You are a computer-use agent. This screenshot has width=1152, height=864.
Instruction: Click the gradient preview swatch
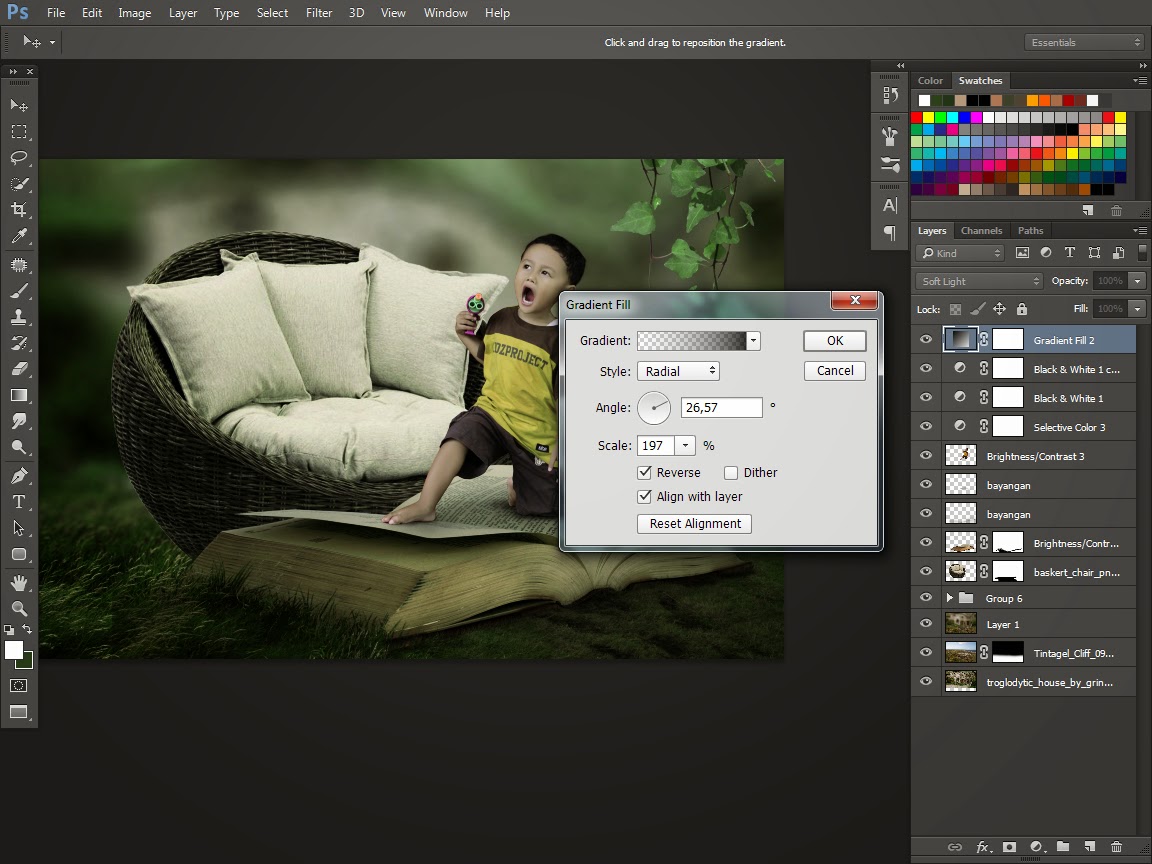pos(692,341)
